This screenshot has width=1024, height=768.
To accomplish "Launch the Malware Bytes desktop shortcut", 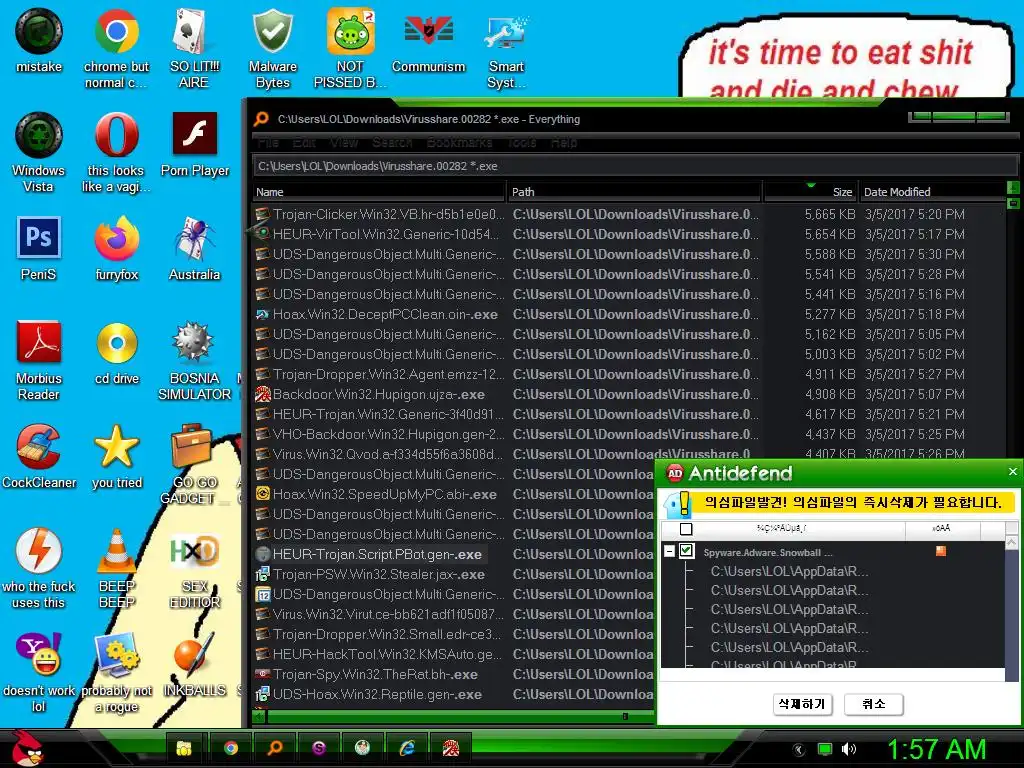I will tap(272, 48).
